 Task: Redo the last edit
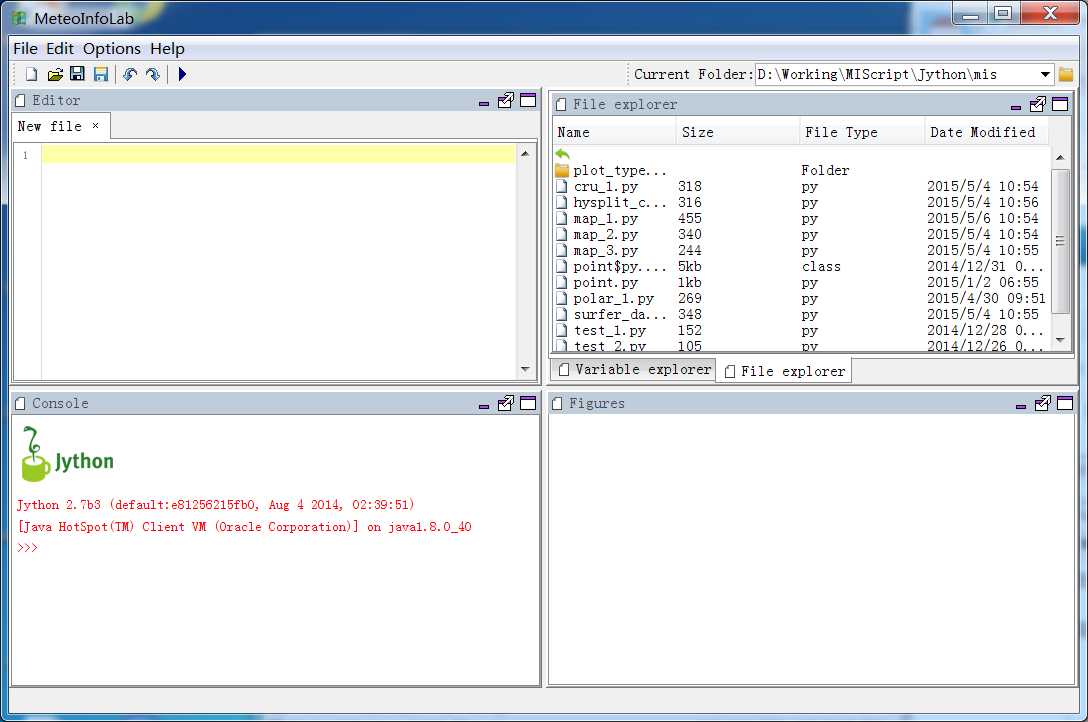pos(153,74)
